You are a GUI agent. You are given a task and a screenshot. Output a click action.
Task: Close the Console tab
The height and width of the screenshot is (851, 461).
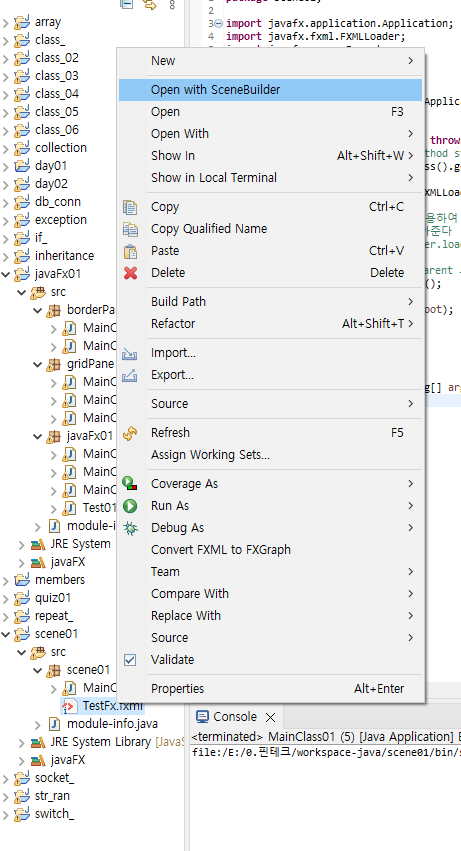point(270,717)
